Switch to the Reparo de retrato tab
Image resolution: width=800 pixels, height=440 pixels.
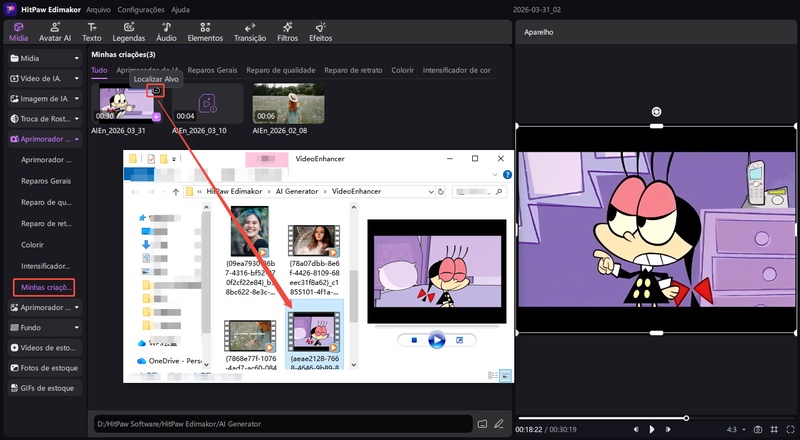(x=353, y=70)
